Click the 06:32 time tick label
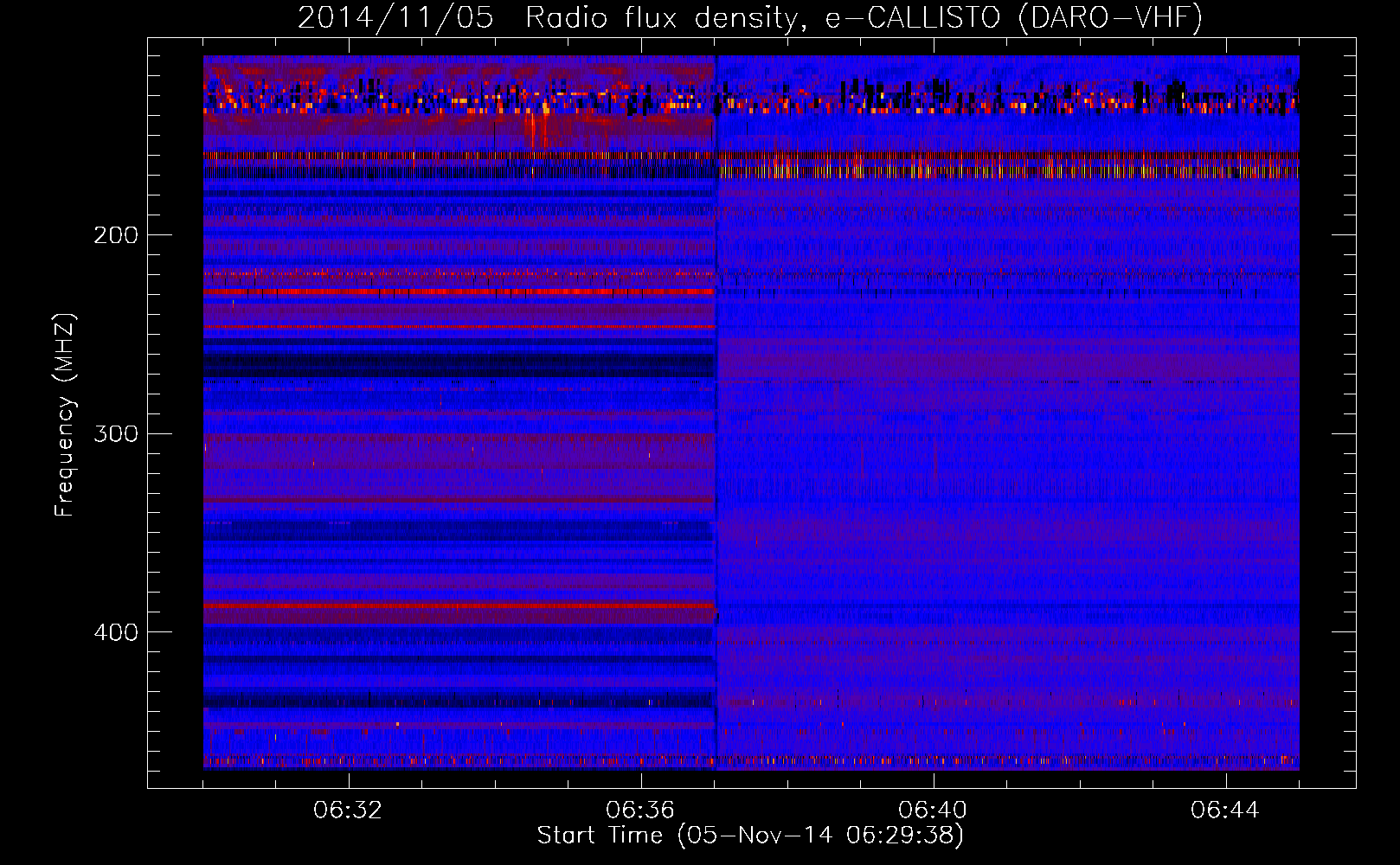This screenshot has width=1400, height=865. [348, 811]
